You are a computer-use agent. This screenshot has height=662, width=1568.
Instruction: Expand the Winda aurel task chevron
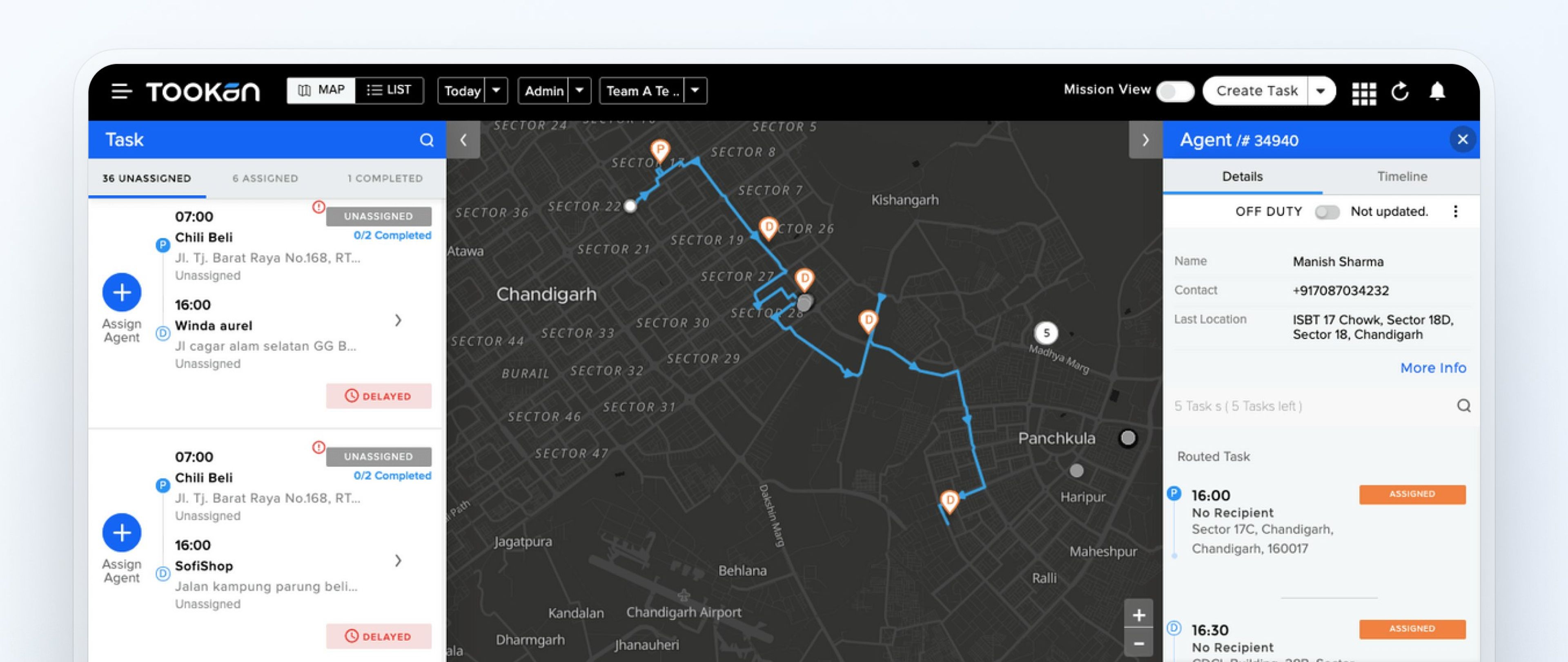tap(398, 320)
